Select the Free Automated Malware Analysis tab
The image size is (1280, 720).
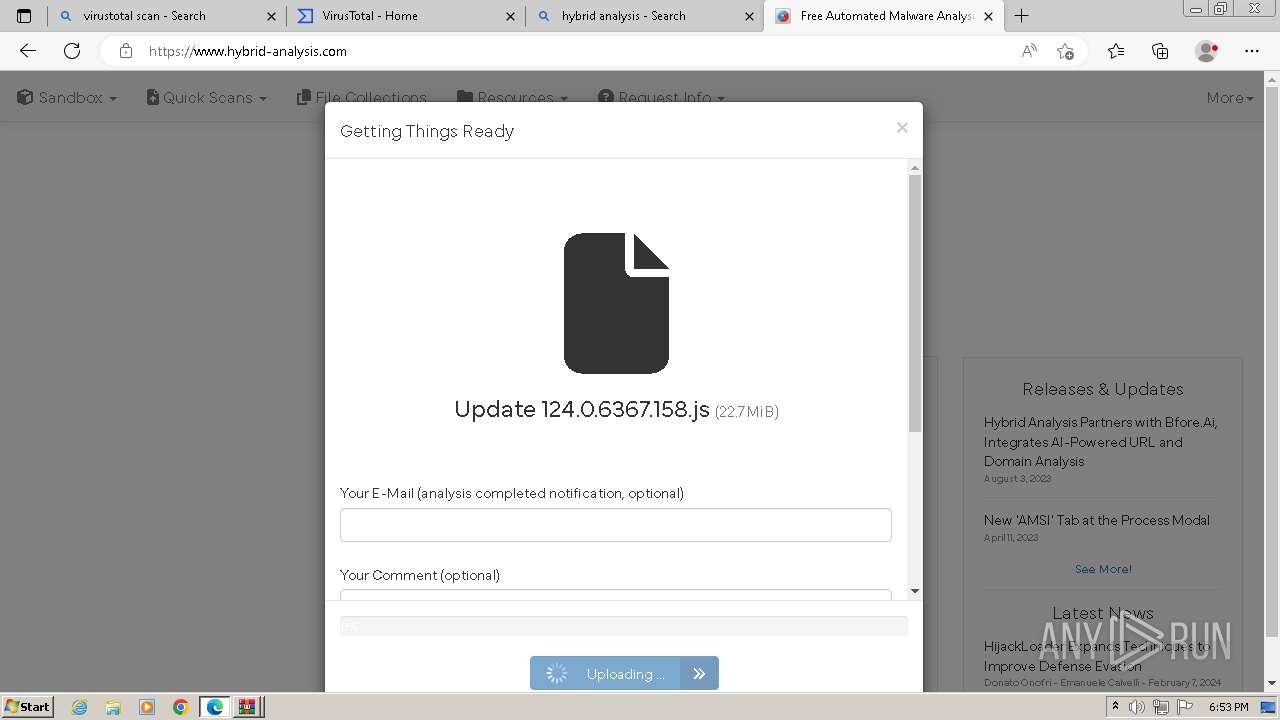coord(885,16)
